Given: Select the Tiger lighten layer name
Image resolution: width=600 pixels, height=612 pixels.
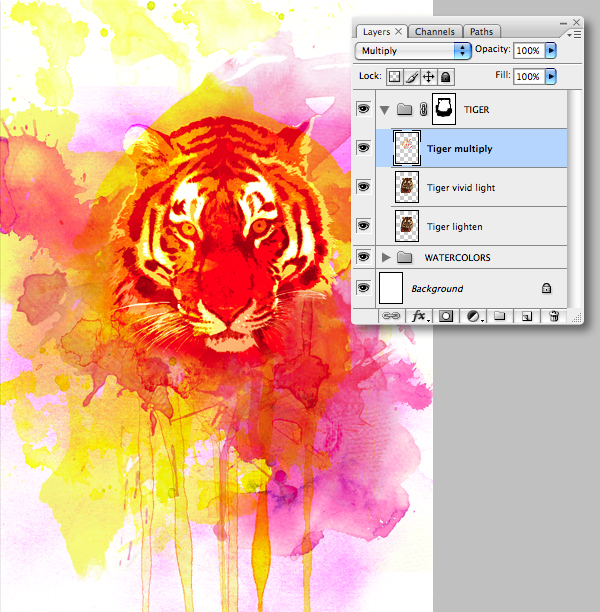Looking at the screenshot, I should [455, 227].
